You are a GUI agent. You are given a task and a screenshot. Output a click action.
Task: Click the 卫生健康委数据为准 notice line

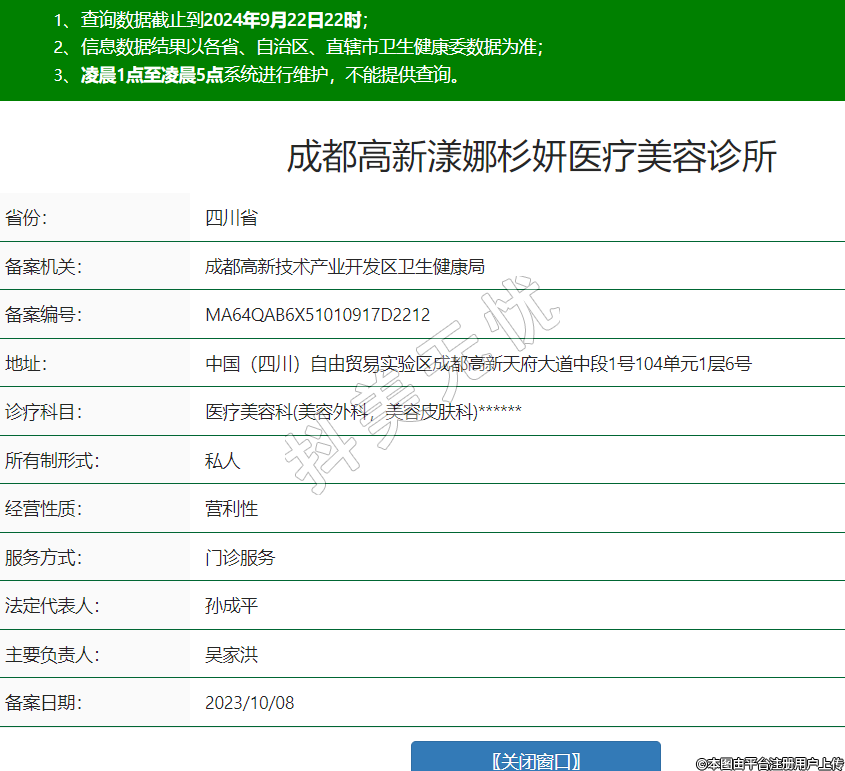click(x=299, y=47)
